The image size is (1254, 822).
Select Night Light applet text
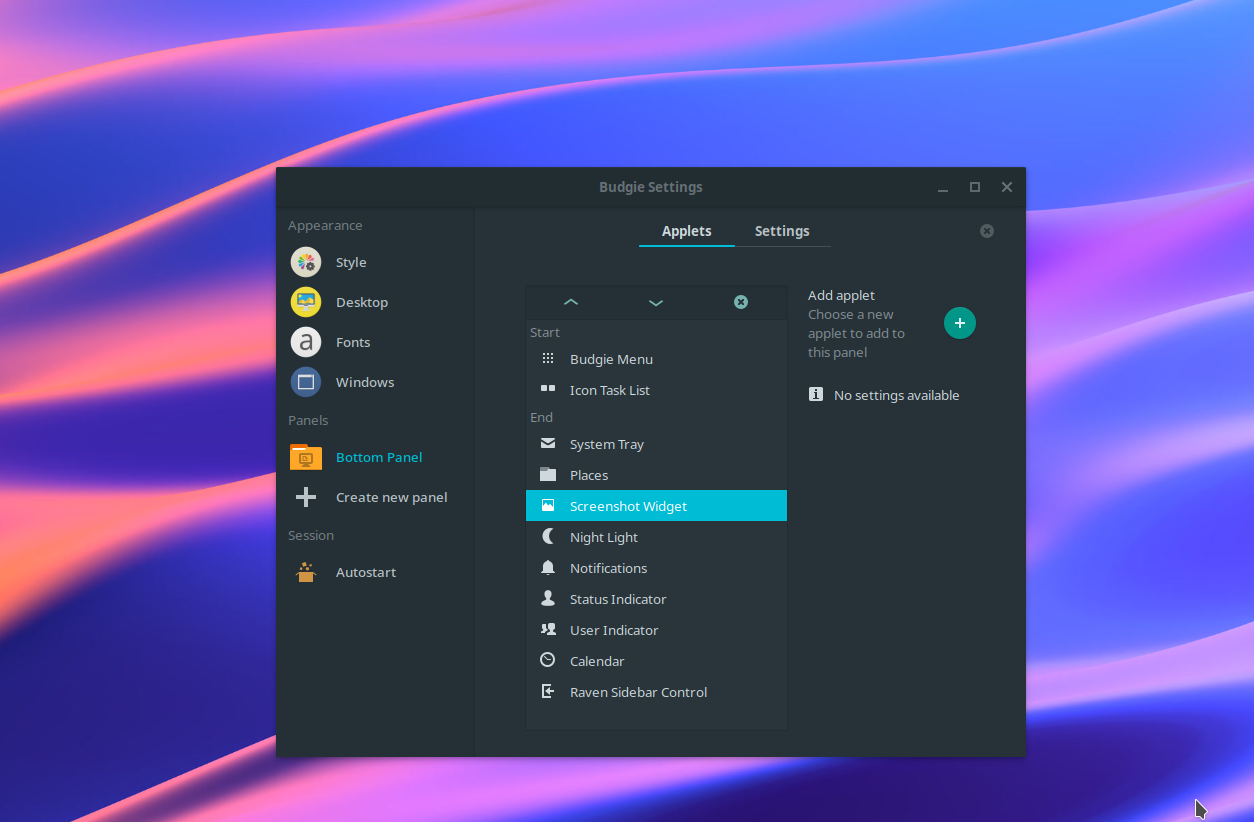coord(604,538)
